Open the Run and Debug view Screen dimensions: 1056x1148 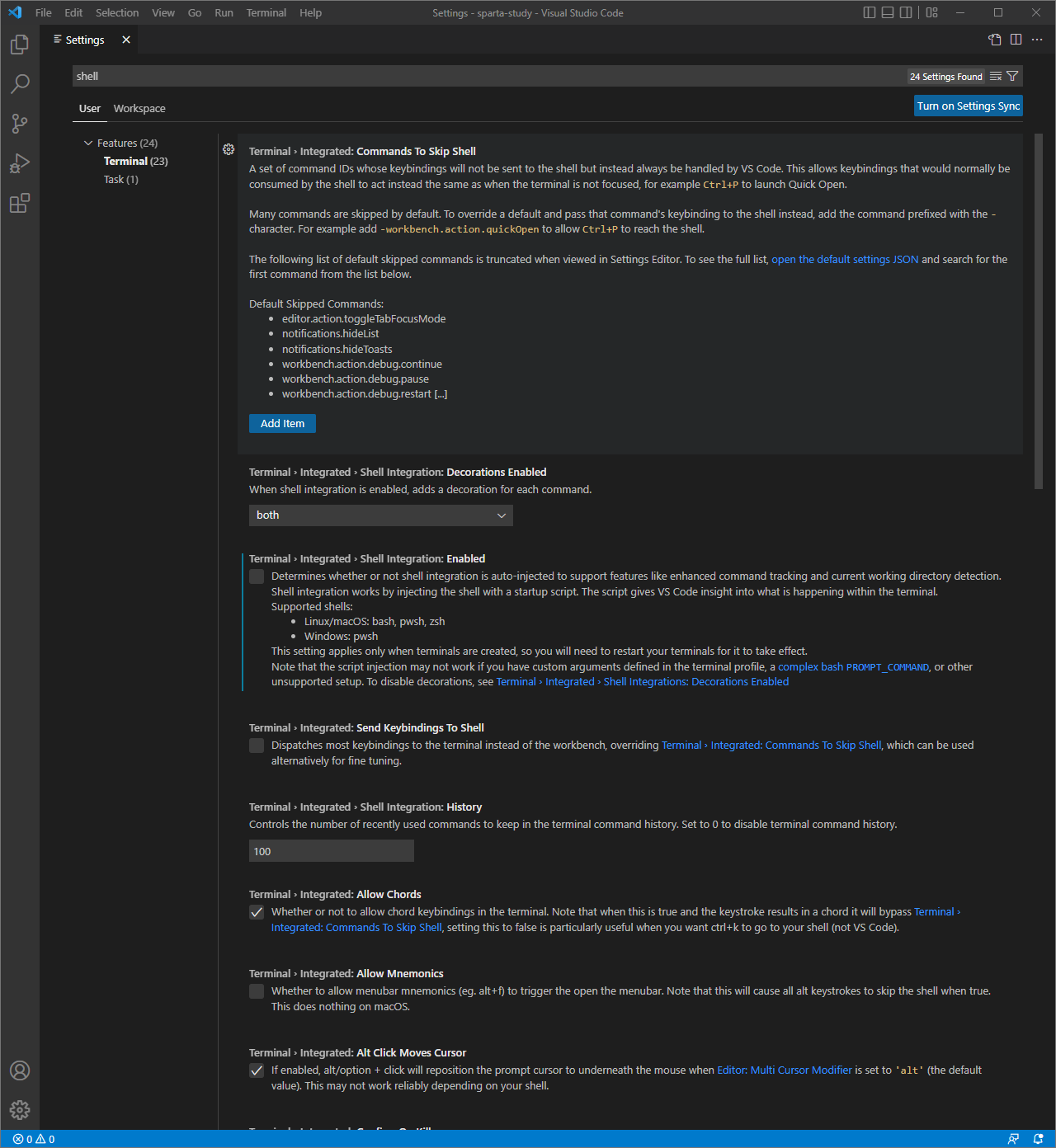pyautogui.click(x=20, y=163)
